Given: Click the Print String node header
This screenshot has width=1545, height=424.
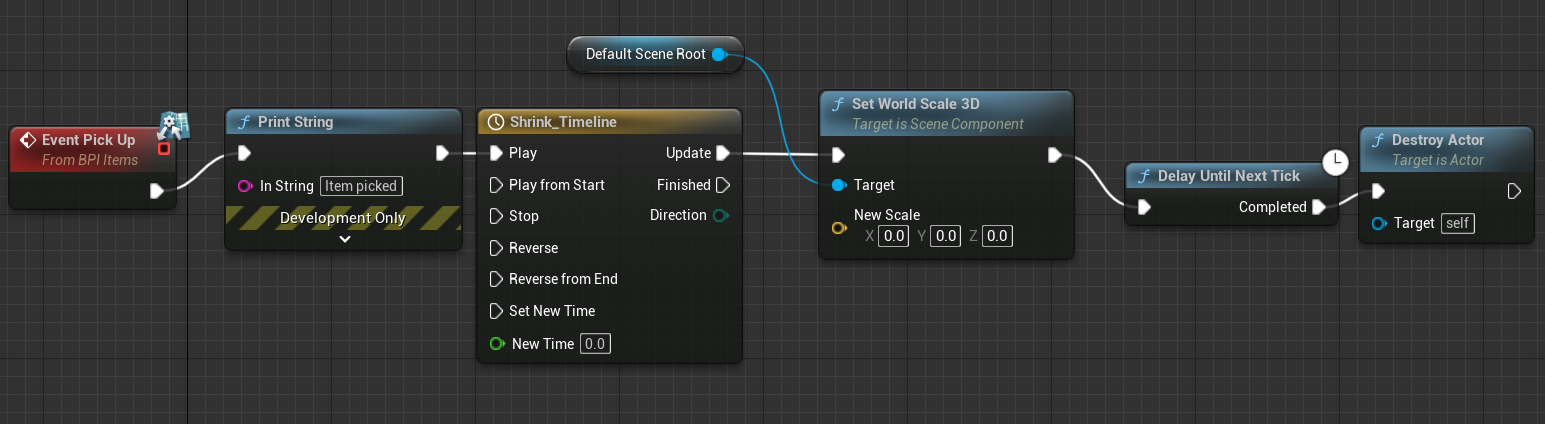Looking at the screenshot, I should (344, 122).
